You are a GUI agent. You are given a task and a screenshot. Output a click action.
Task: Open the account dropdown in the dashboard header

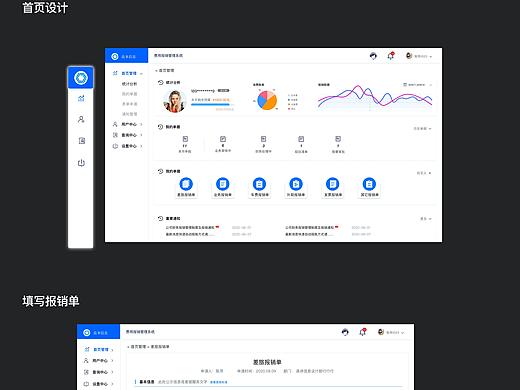click(419, 56)
